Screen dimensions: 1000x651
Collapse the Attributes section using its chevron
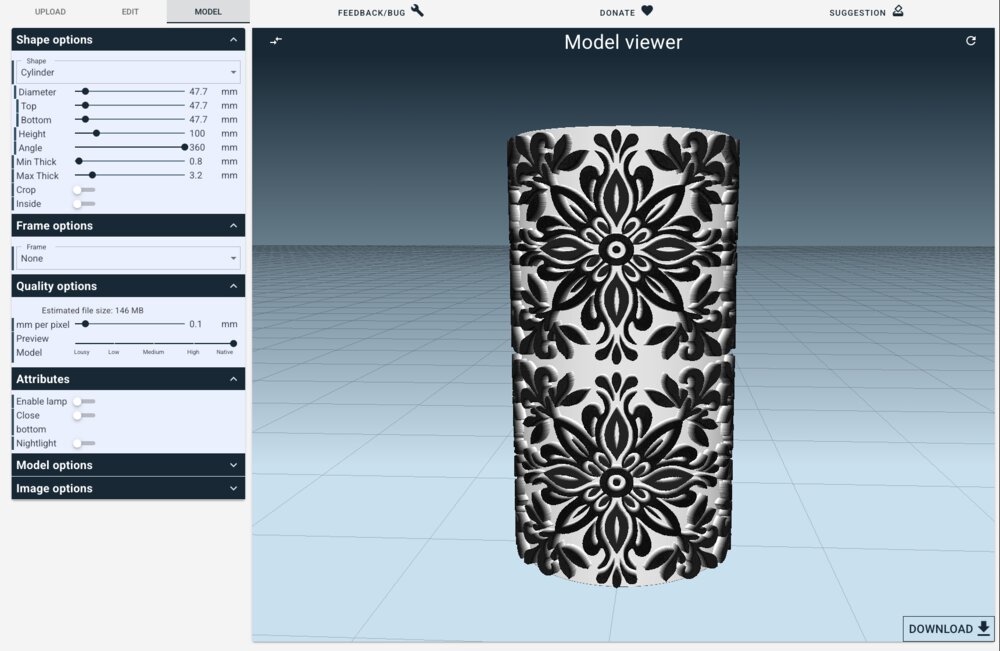point(233,379)
